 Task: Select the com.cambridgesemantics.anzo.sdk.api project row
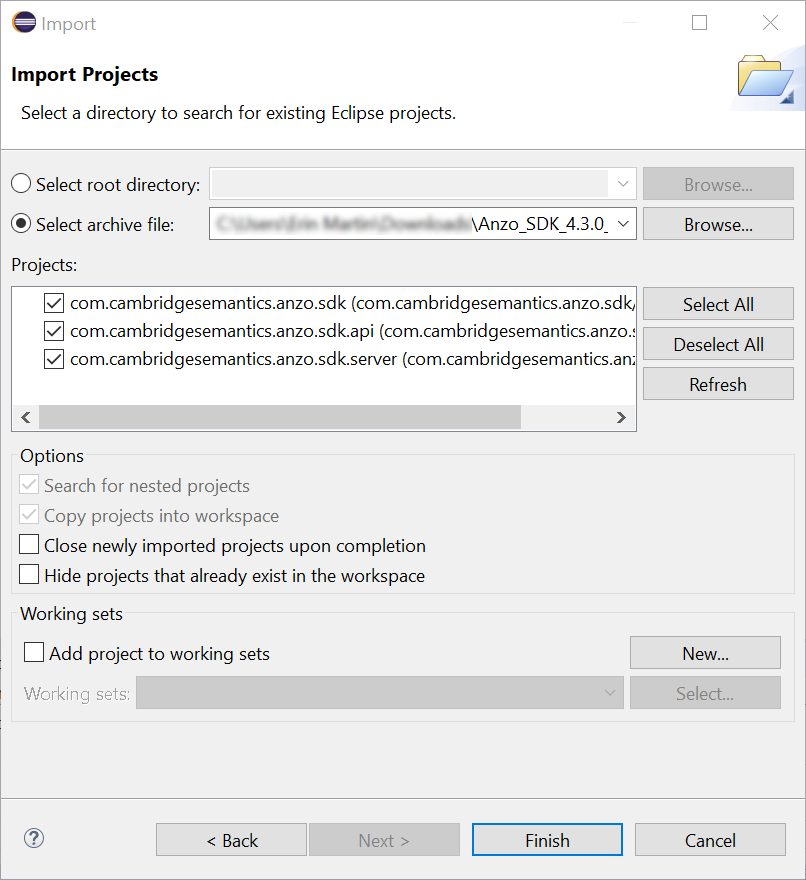coord(352,331)
